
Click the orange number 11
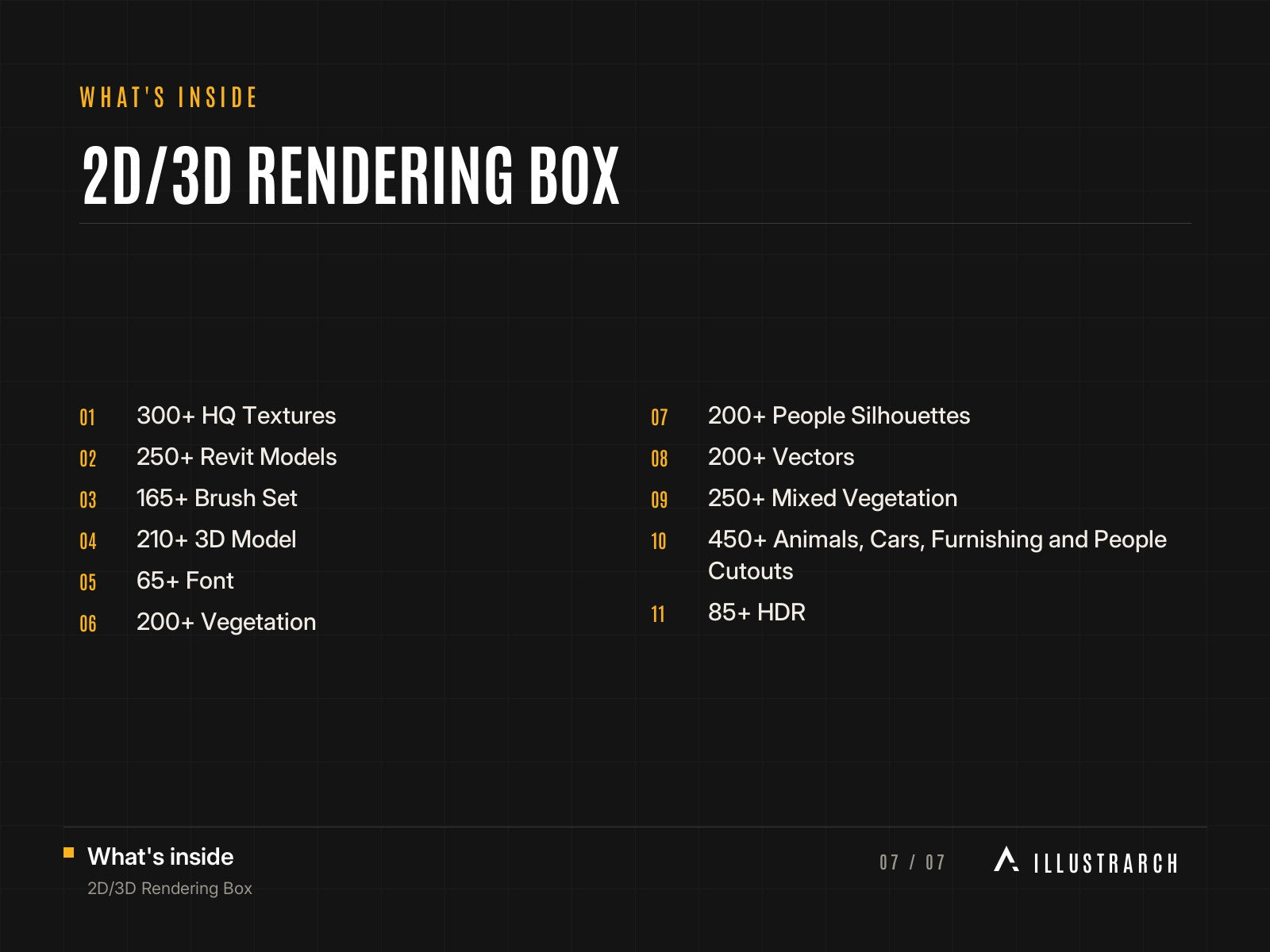(658, 614)
